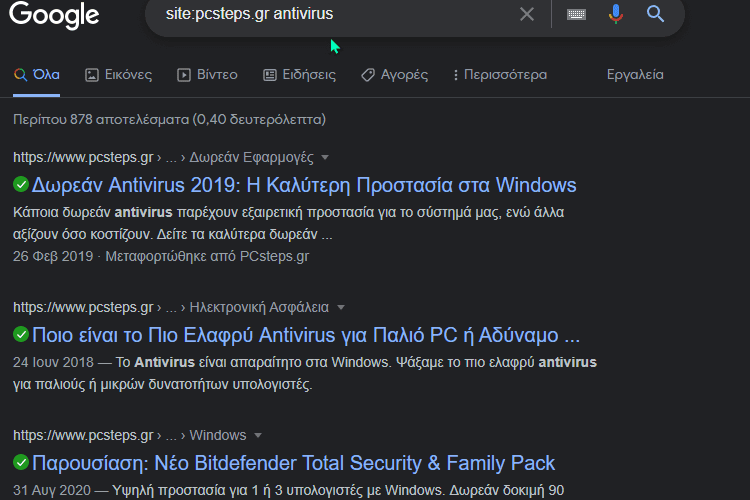Viewport: 750px width, 500px height.
Task: Open Εργαλεία search tools
Action: (x=635, y=75)
